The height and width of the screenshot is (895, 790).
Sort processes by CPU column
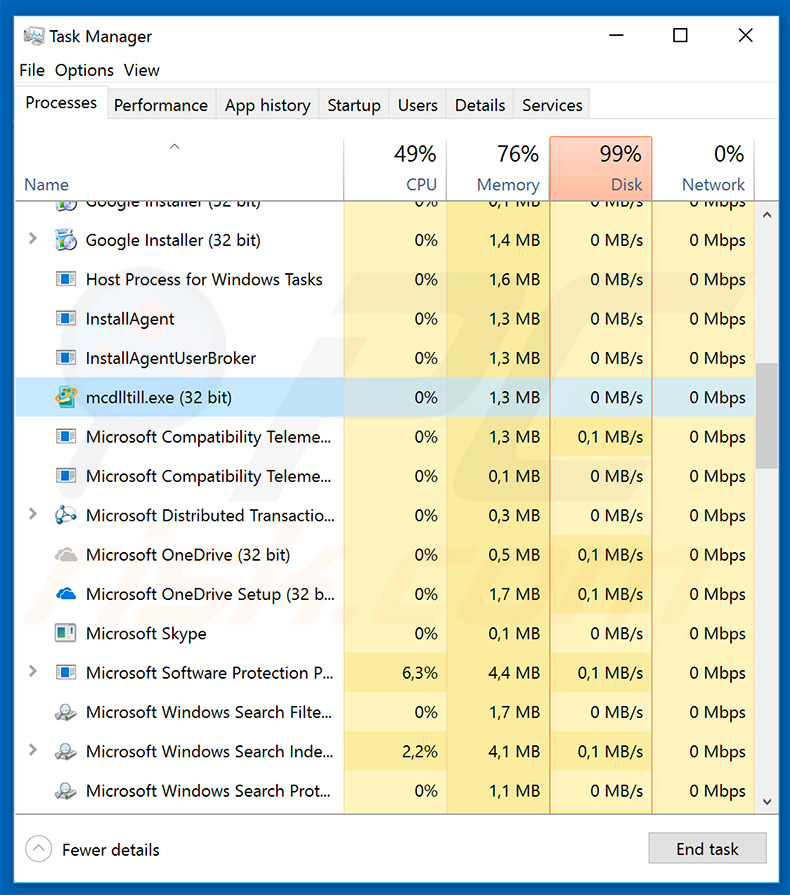point(395,169)
